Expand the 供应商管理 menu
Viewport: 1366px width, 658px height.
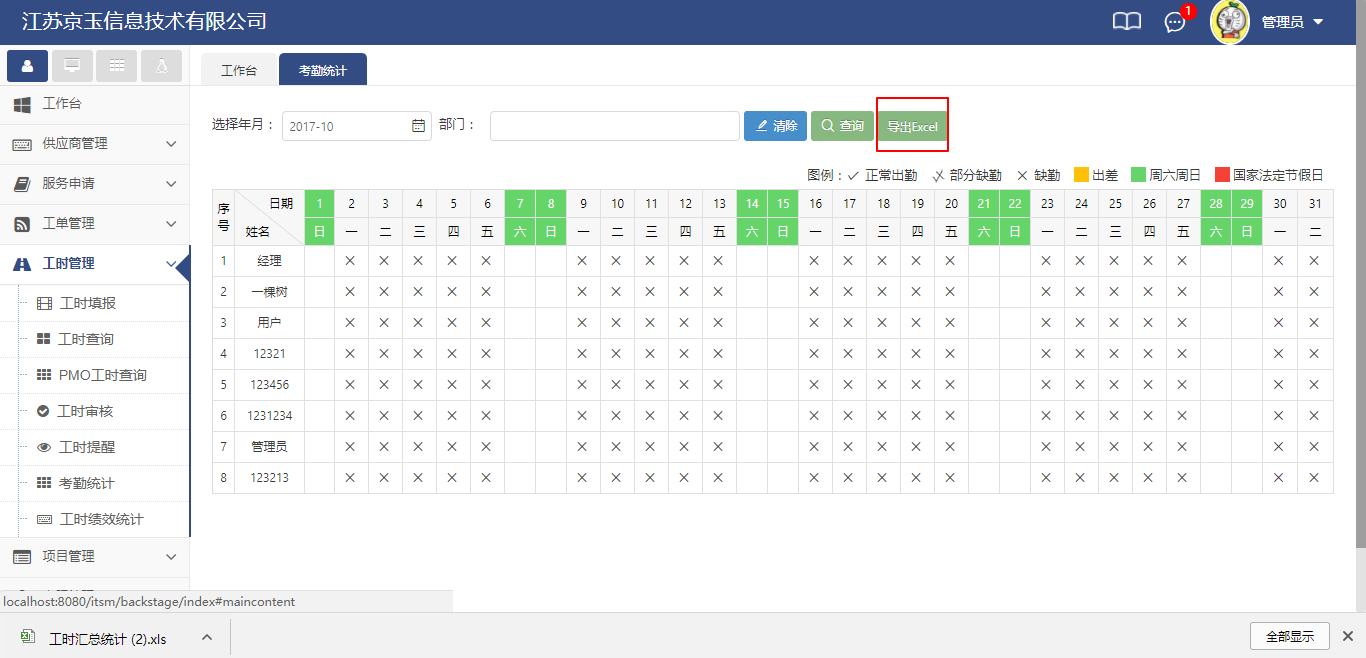pos(94,144)
